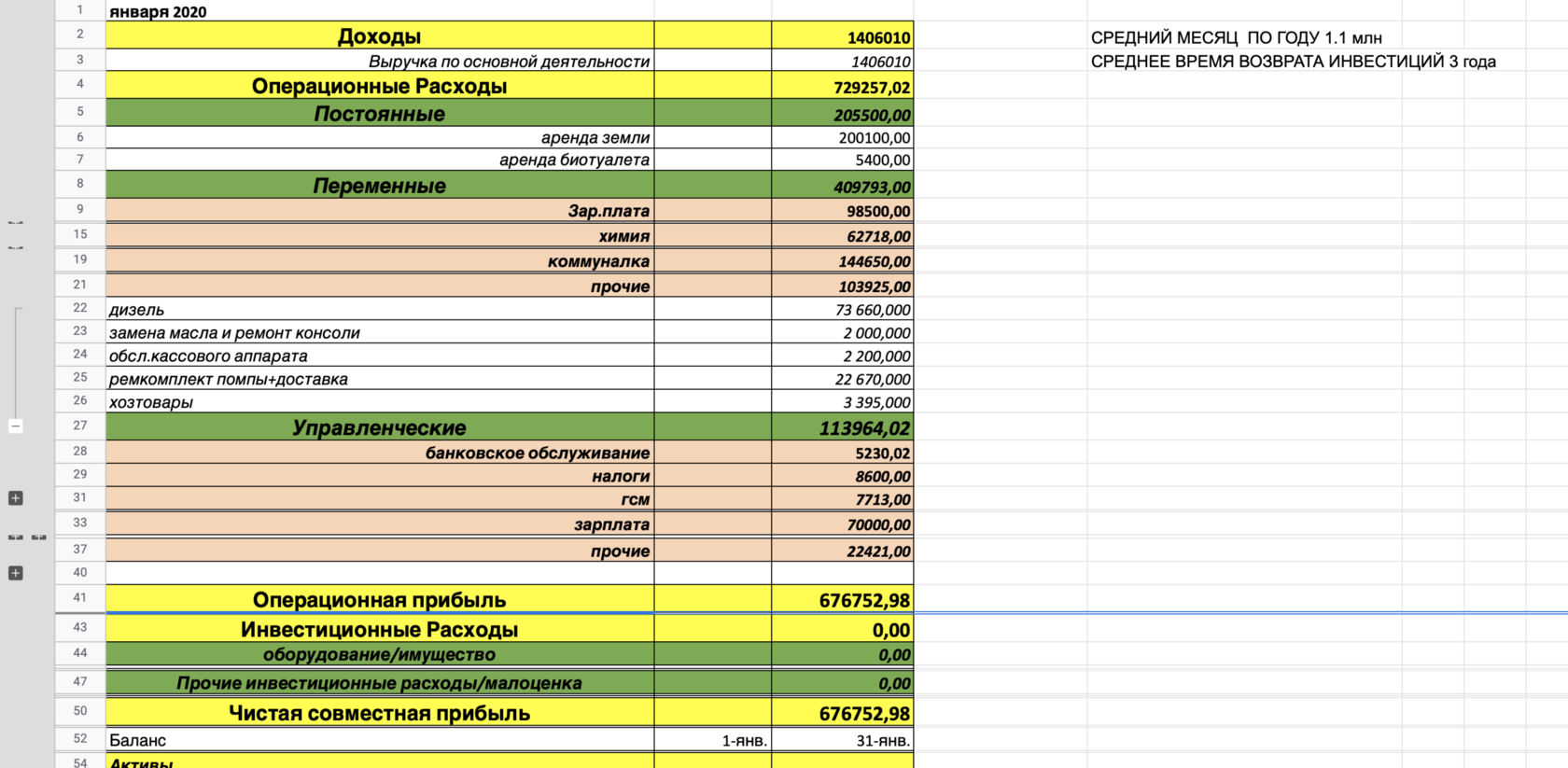The height and width of the screenshot is (768, 1568).
Task: Click the value 22 670,000
Action: (x=843, y=379)
